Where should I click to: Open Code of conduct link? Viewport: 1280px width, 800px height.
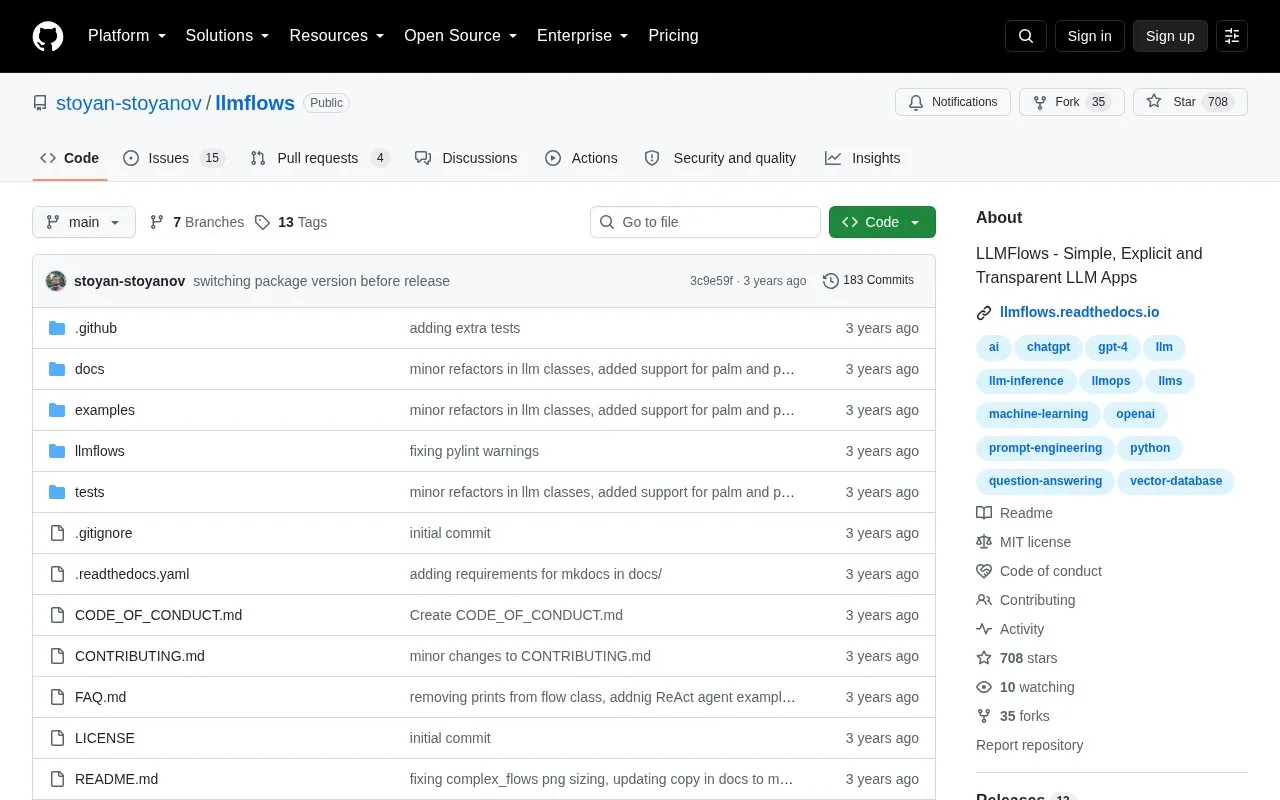click(1039, 571)
